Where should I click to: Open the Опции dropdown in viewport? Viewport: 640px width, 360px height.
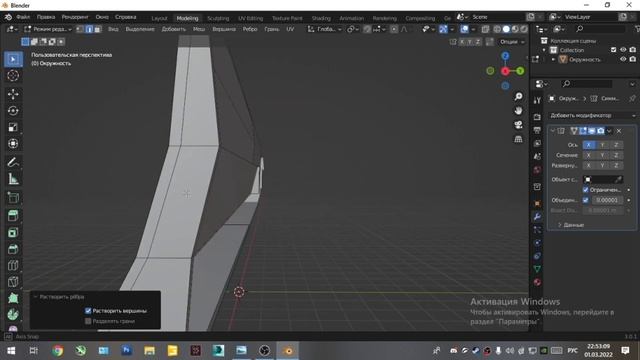point(512,42)
